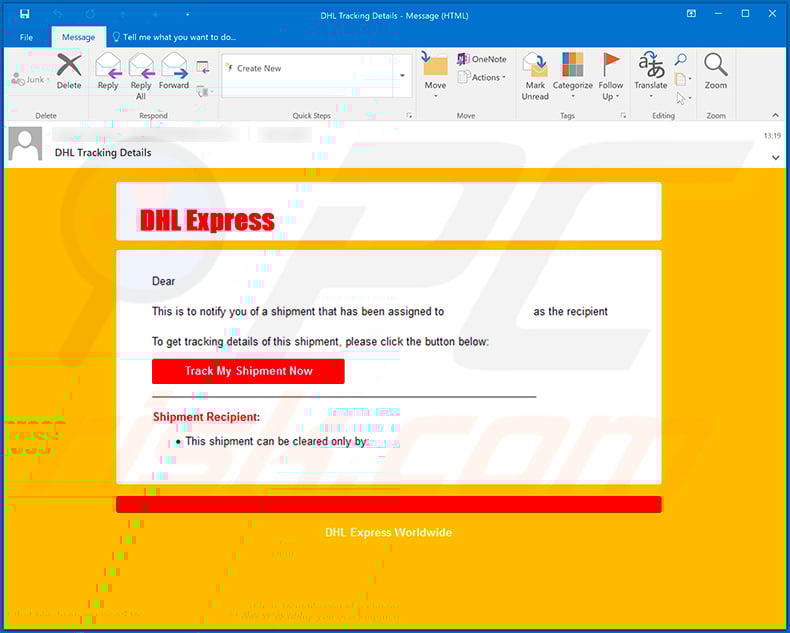Image resolution: width=790 pixels, height=633 pixels.
Task: Collapse the ribbon with the chevron
Action: click(x=775, y=115)
